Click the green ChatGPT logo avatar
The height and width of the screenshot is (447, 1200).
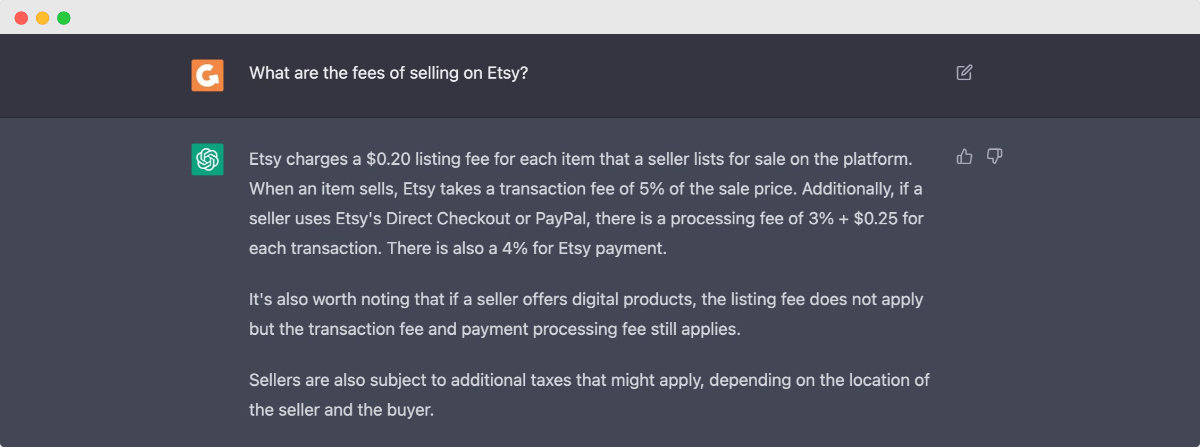click(207, 159)
